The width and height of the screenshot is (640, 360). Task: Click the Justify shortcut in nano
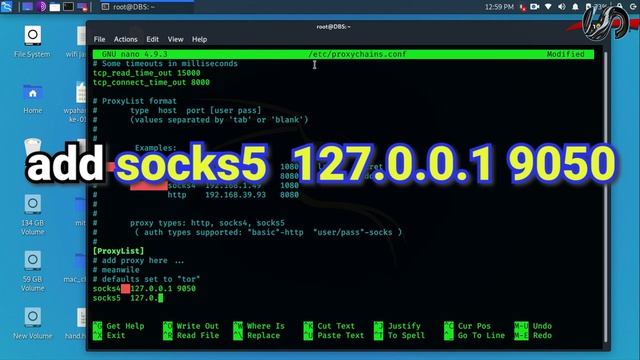point(397,326)
